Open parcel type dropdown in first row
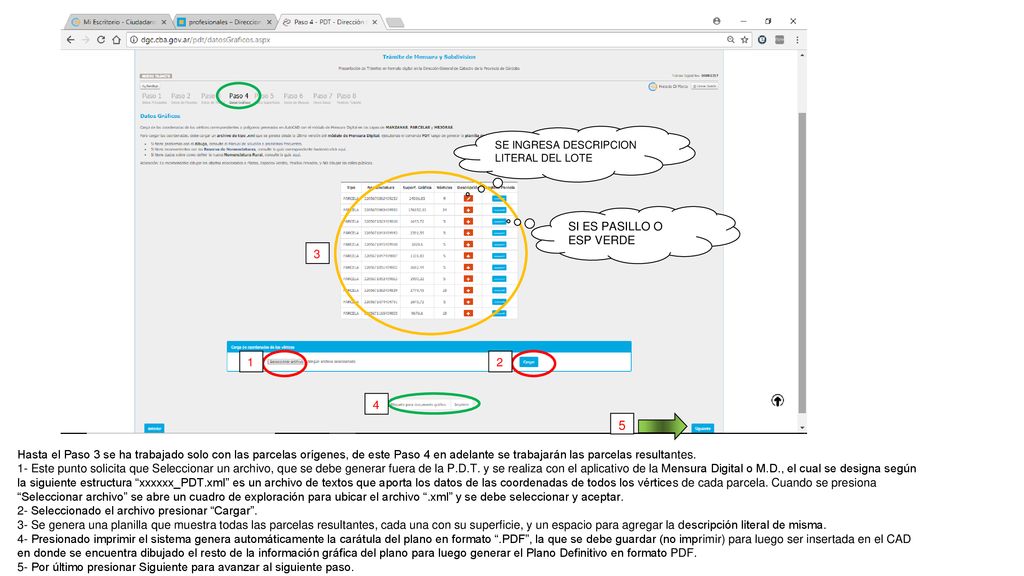This screenshot has width=1024, height=576. coord(499,199)
